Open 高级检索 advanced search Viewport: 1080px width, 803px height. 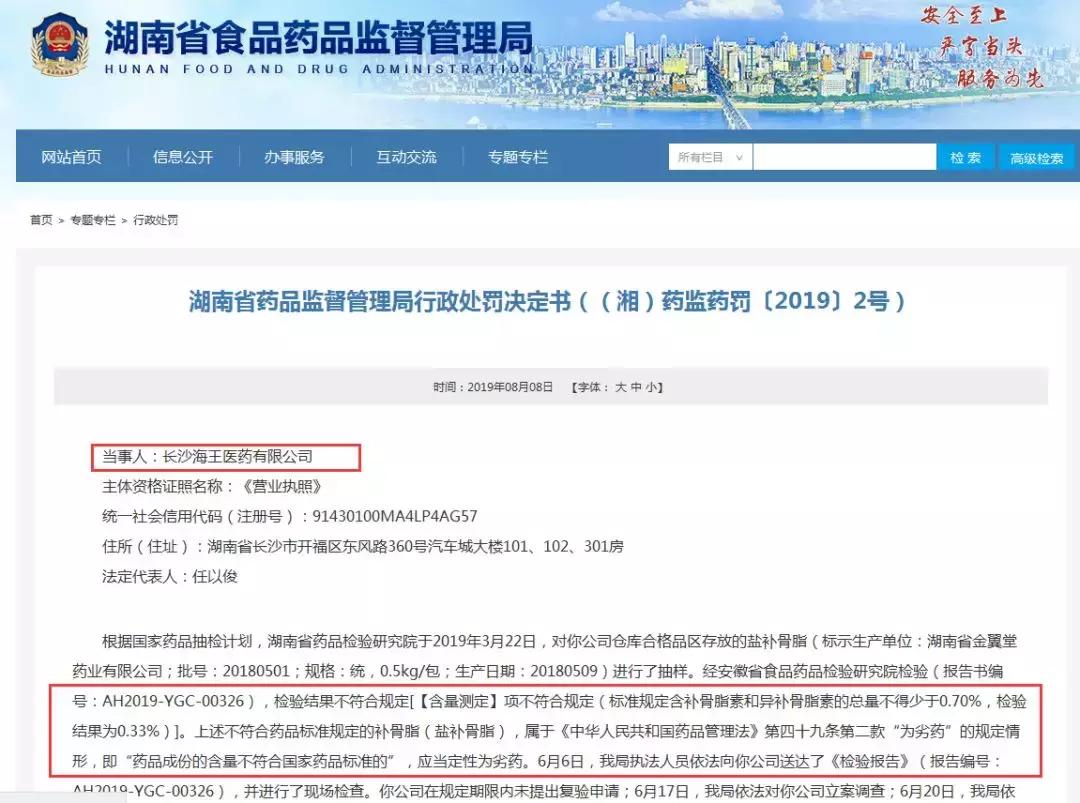pyautogui.click(x=1035, y=157)
